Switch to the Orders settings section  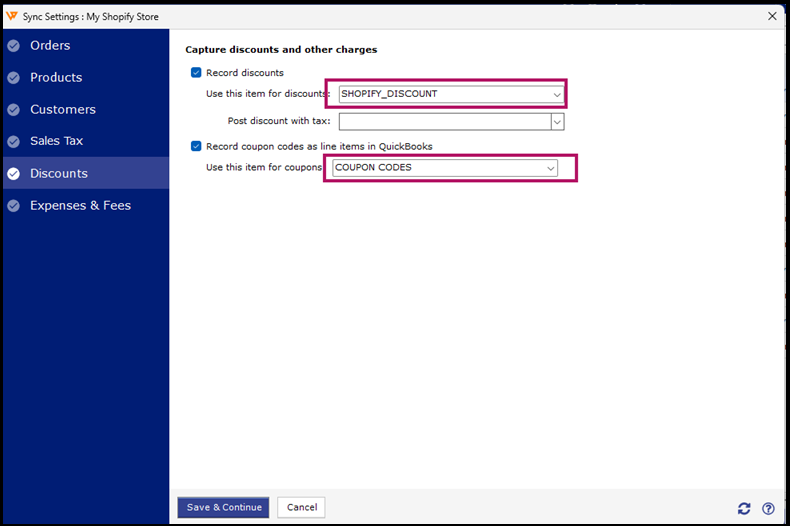50,46
